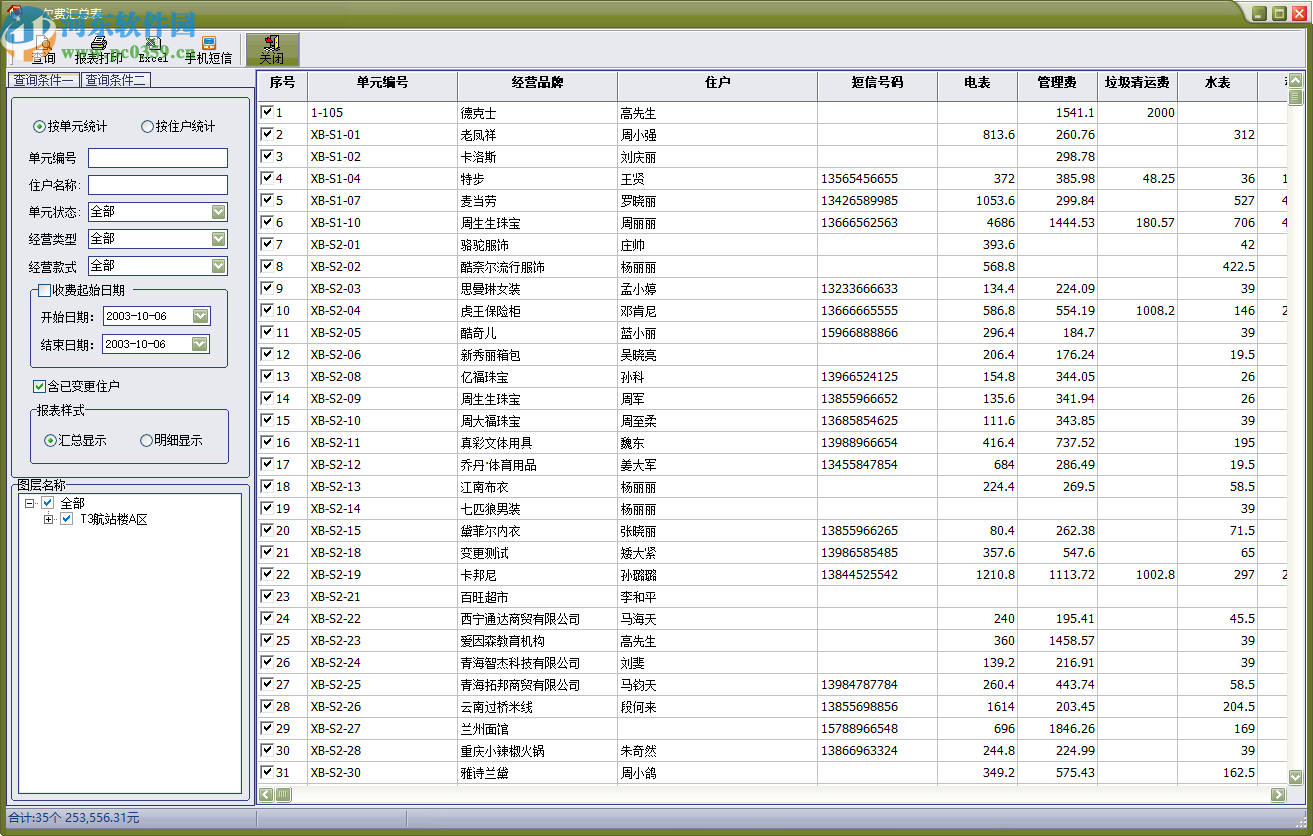Focus the 住户名称 input field

point(158,185)
